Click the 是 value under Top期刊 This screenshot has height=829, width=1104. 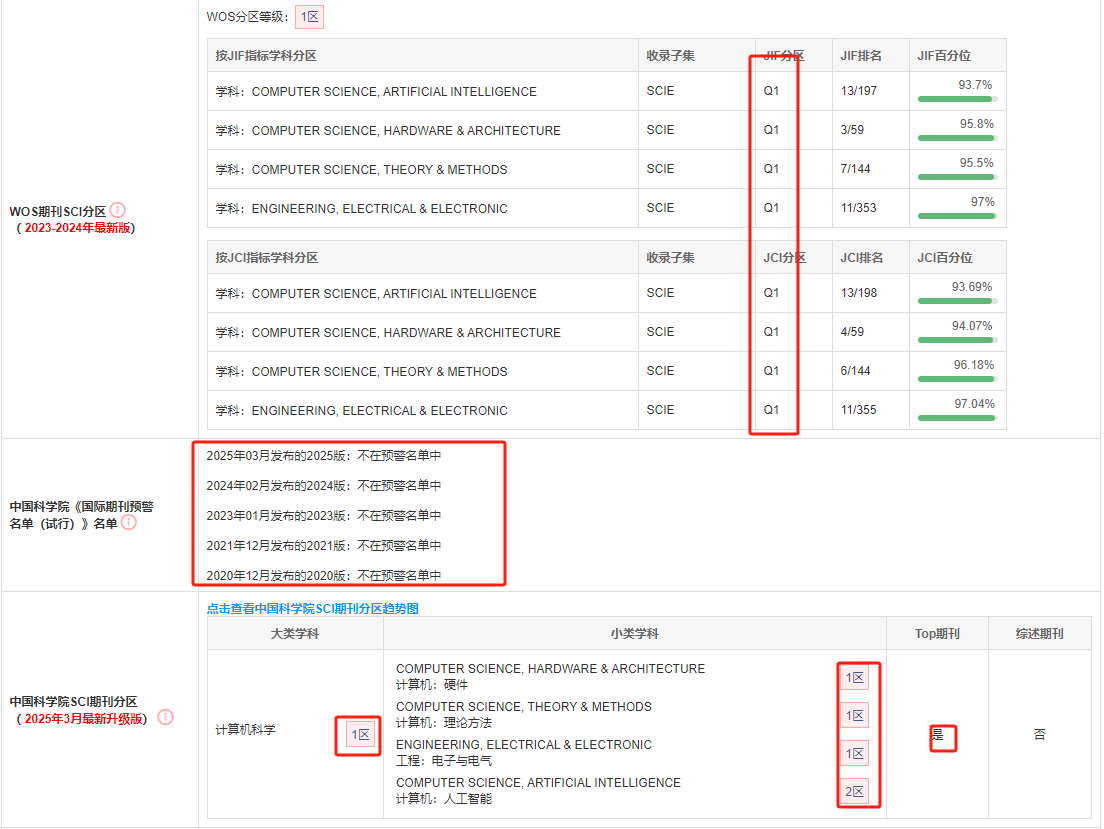point(937,735)
